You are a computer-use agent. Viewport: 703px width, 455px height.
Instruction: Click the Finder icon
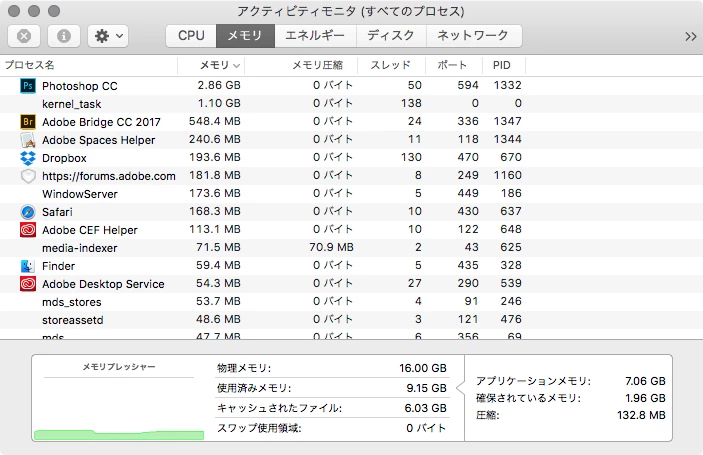pyautogui.click(x=28, y=266)
